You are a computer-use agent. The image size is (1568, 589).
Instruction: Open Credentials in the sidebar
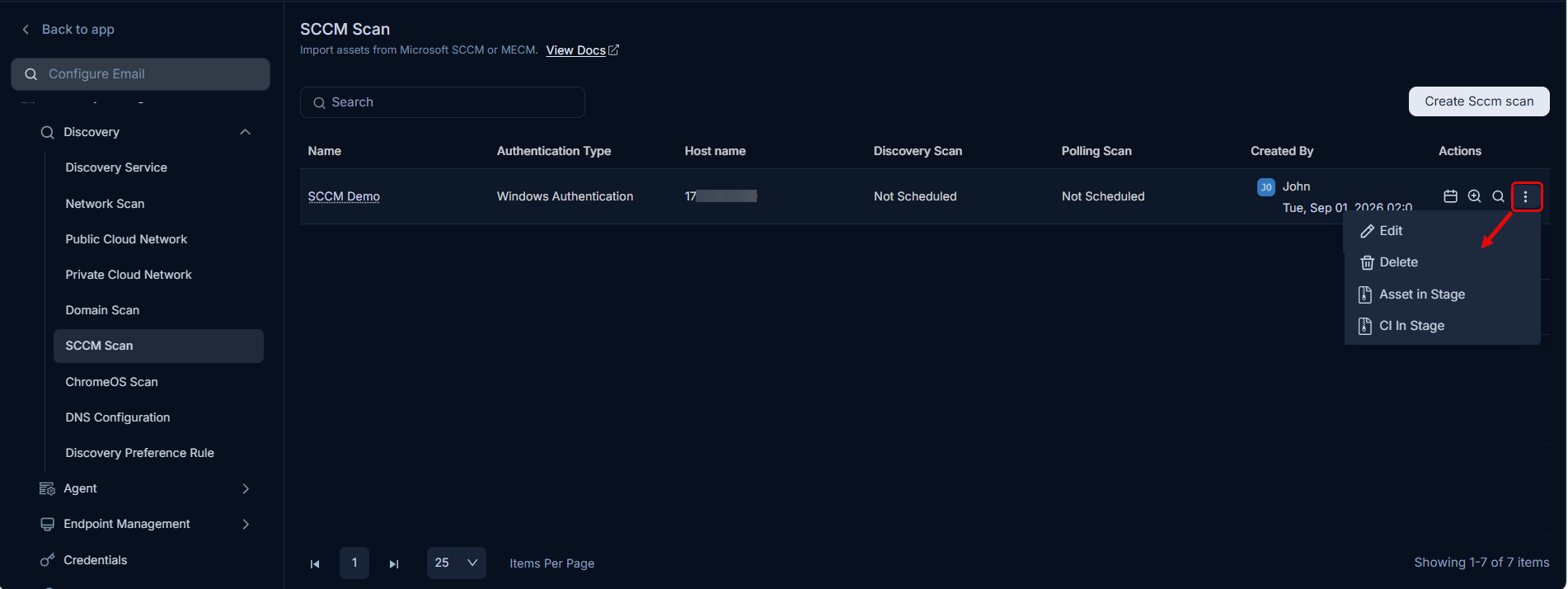(96, 560)
